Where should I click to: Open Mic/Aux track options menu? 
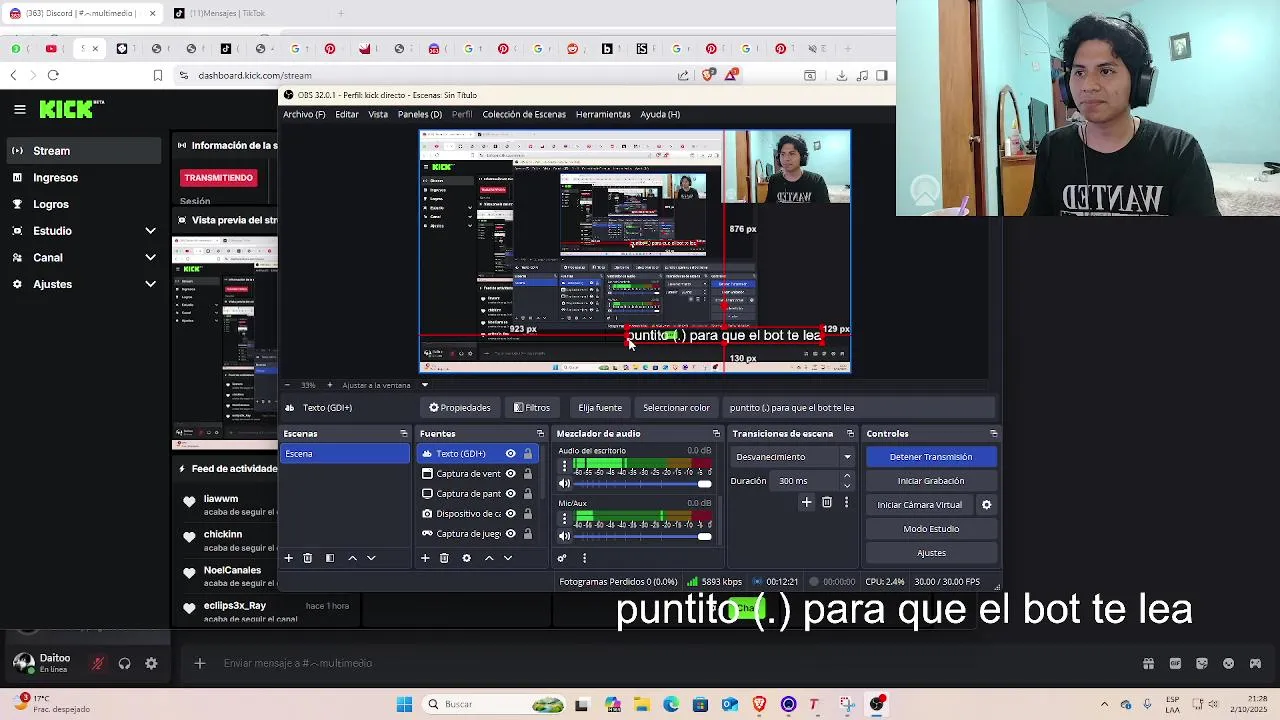(x=564, y=518)
